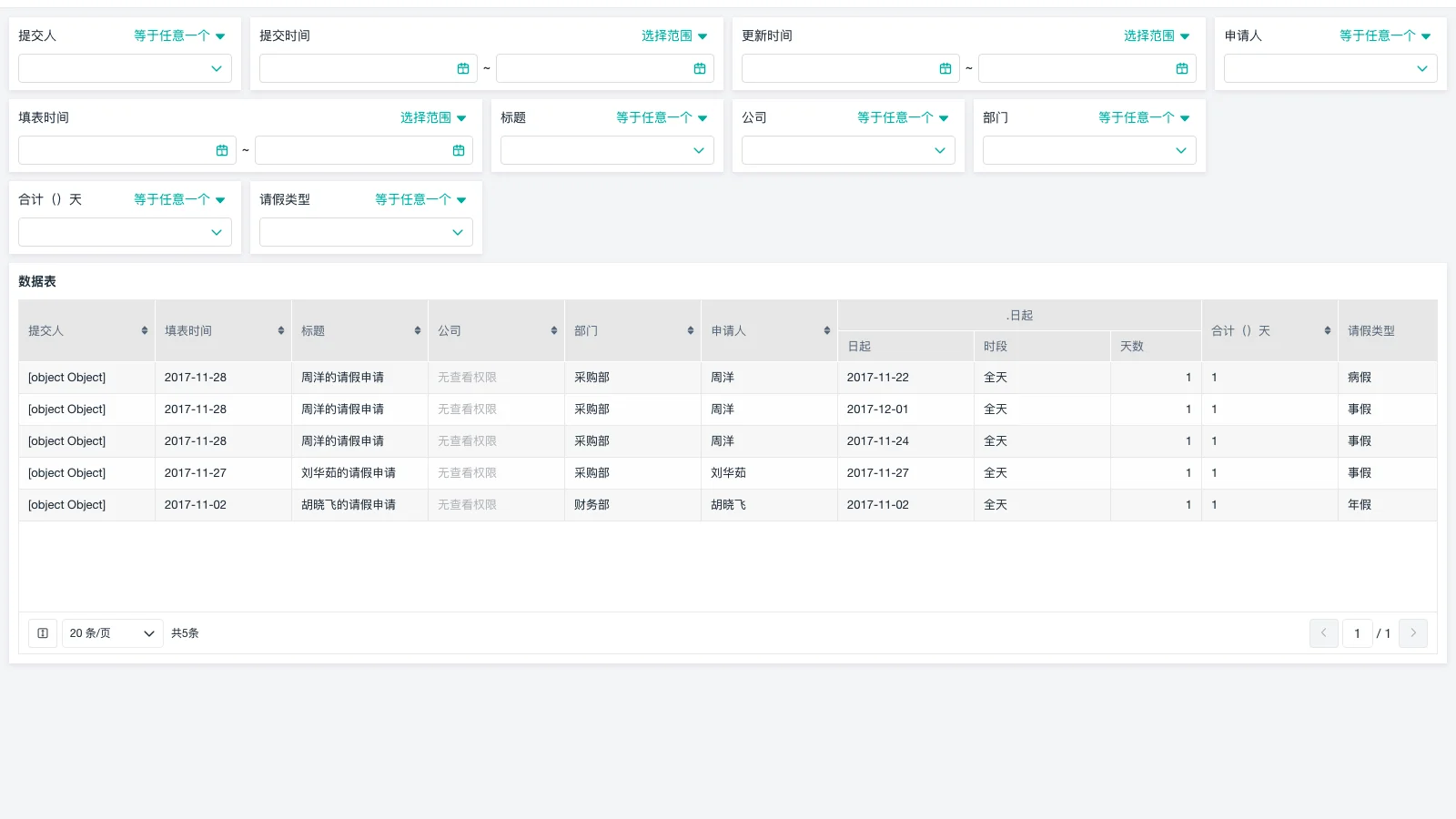Change the 20 条/页 page size selector
Image resolution: width=1456 pixels, height=819 pixels.
(x=112, y=633)
